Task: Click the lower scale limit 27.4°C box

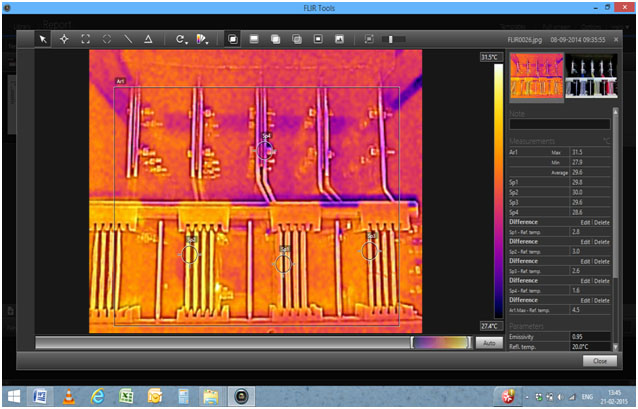Action: pos(490,326)
